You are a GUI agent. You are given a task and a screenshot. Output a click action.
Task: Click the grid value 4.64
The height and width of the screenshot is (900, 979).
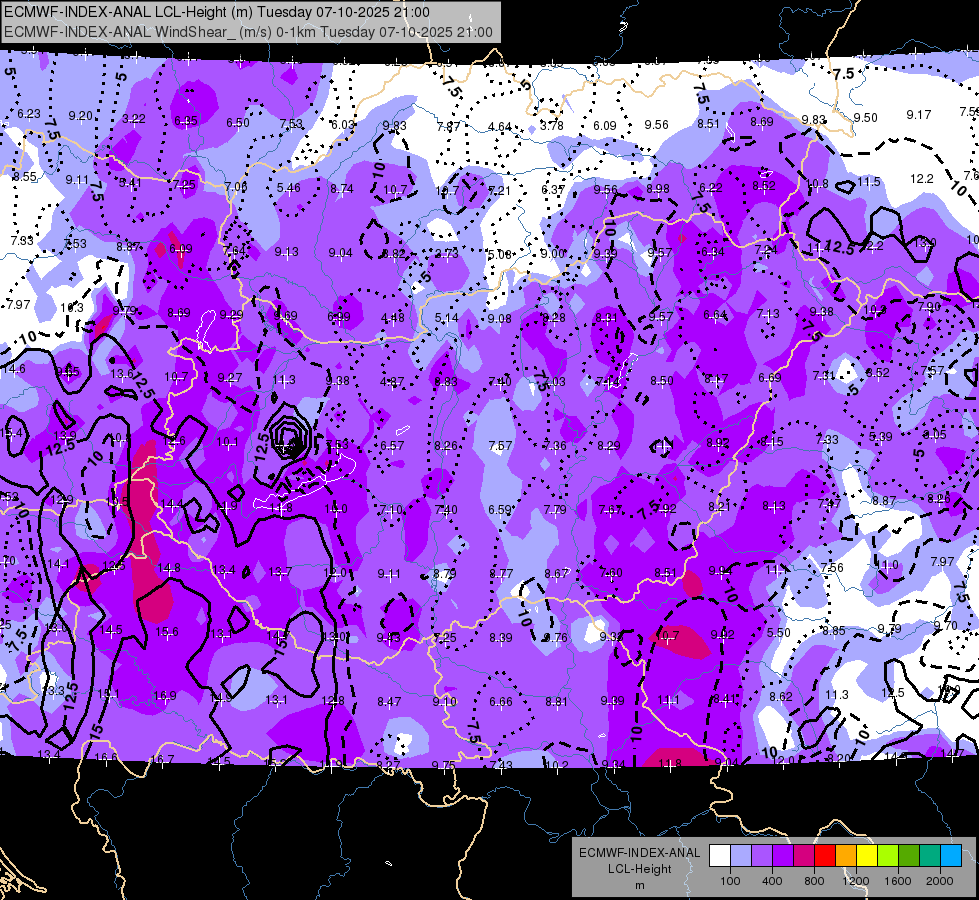499,127
